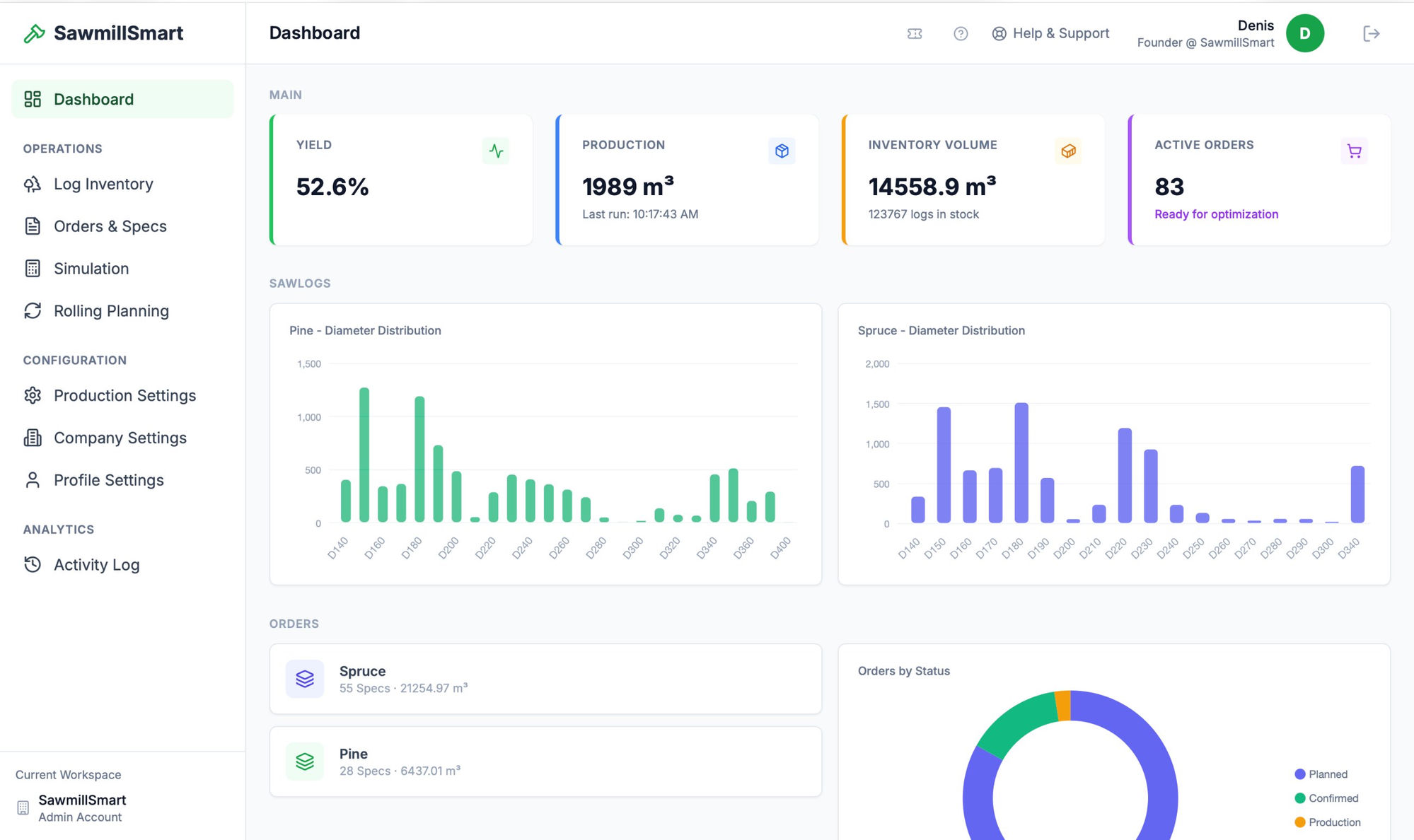This screenshot has height=840, width=1414.
Task: Open the Spruce orders card
Action: click(545, 679)
